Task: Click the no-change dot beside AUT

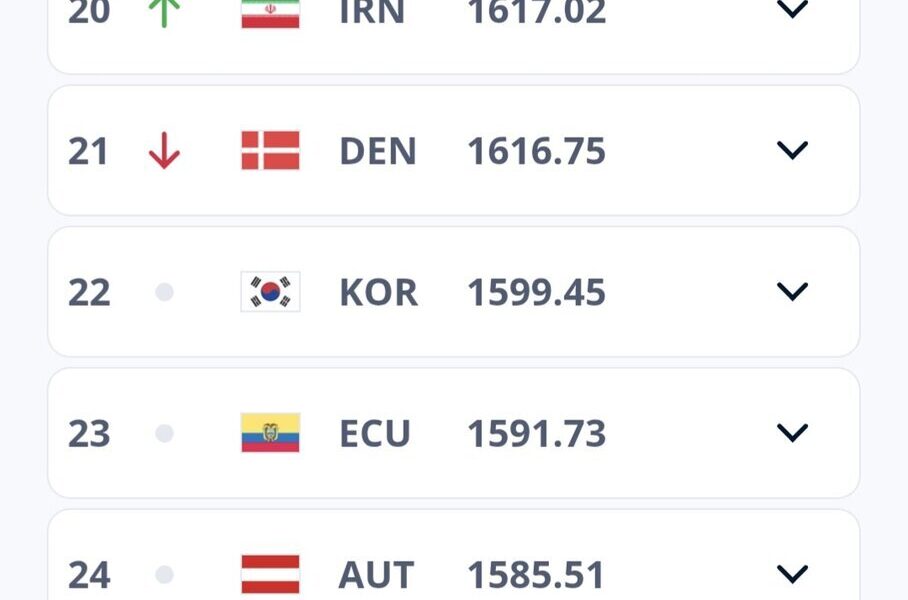Action: click(x=165, y=575)
